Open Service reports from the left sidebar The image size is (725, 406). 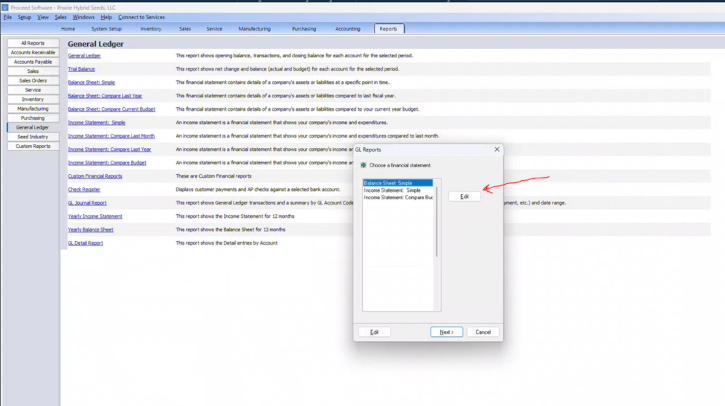pos(33,90)
